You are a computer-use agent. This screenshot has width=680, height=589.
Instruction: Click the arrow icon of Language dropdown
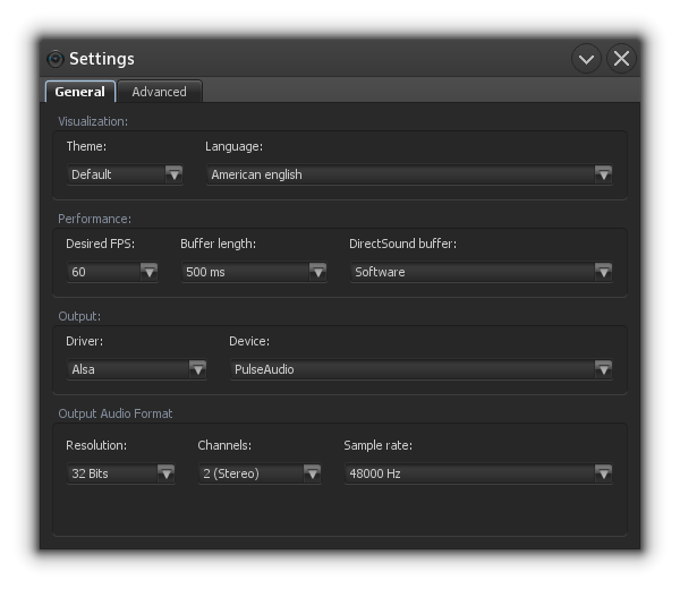point(603,174)
